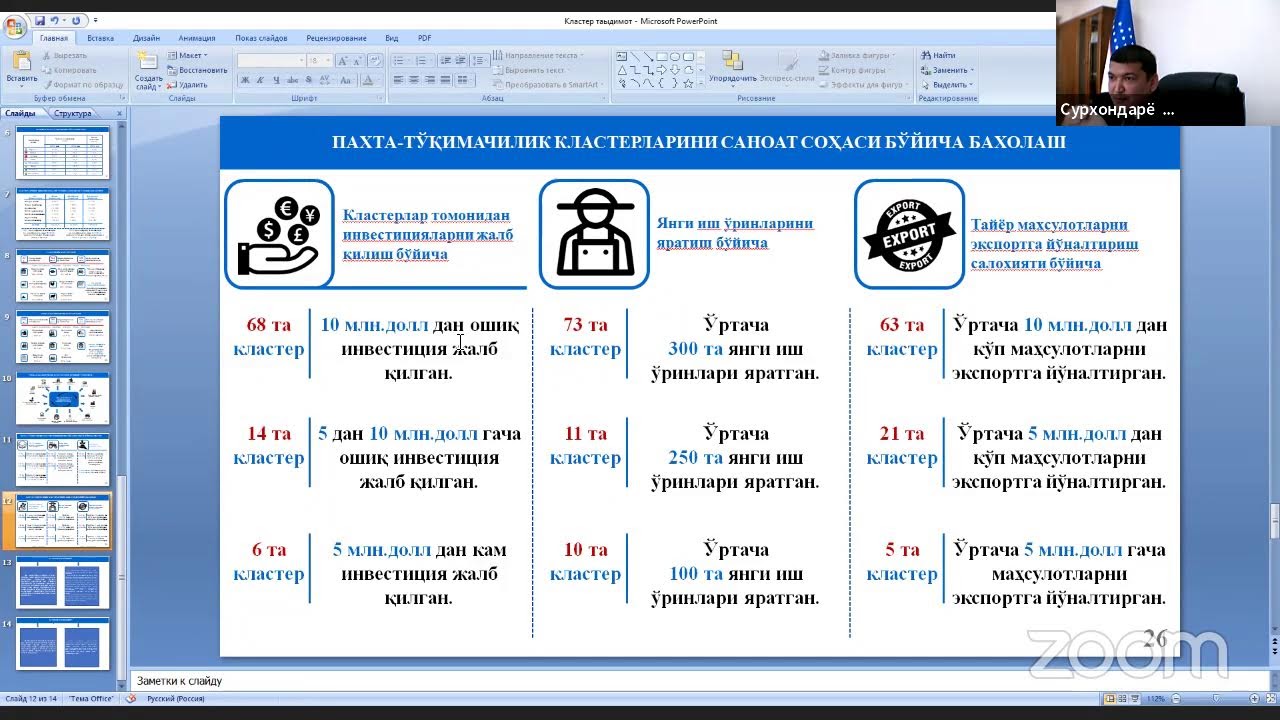Click Формат по образцу (Format Painter)
Image resolution: width=1280 pixels, height=720 pixels.
coord(82,85)
